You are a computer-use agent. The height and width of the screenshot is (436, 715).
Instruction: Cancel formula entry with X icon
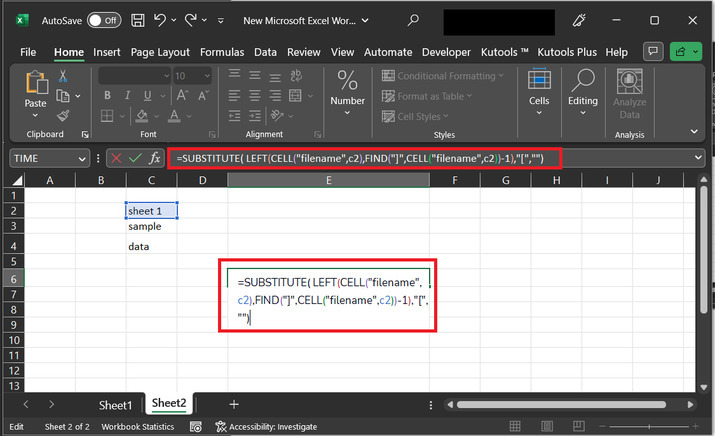(x=116, y=158)
